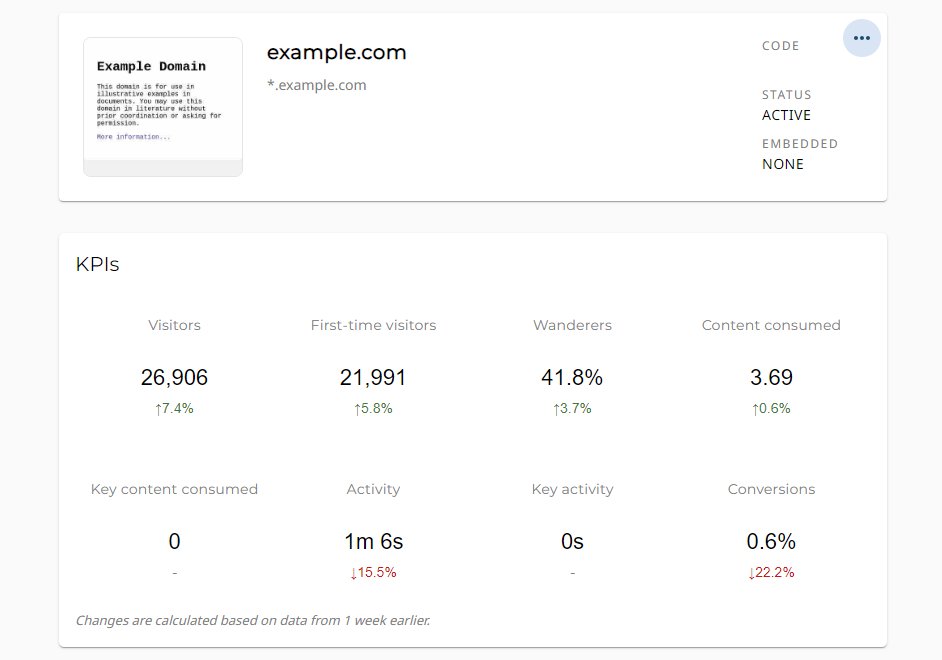Viewport: 942px width, 660px height.
Task: Click the Wanderers 3.7% increase indicator
Action: pos(572,408)
